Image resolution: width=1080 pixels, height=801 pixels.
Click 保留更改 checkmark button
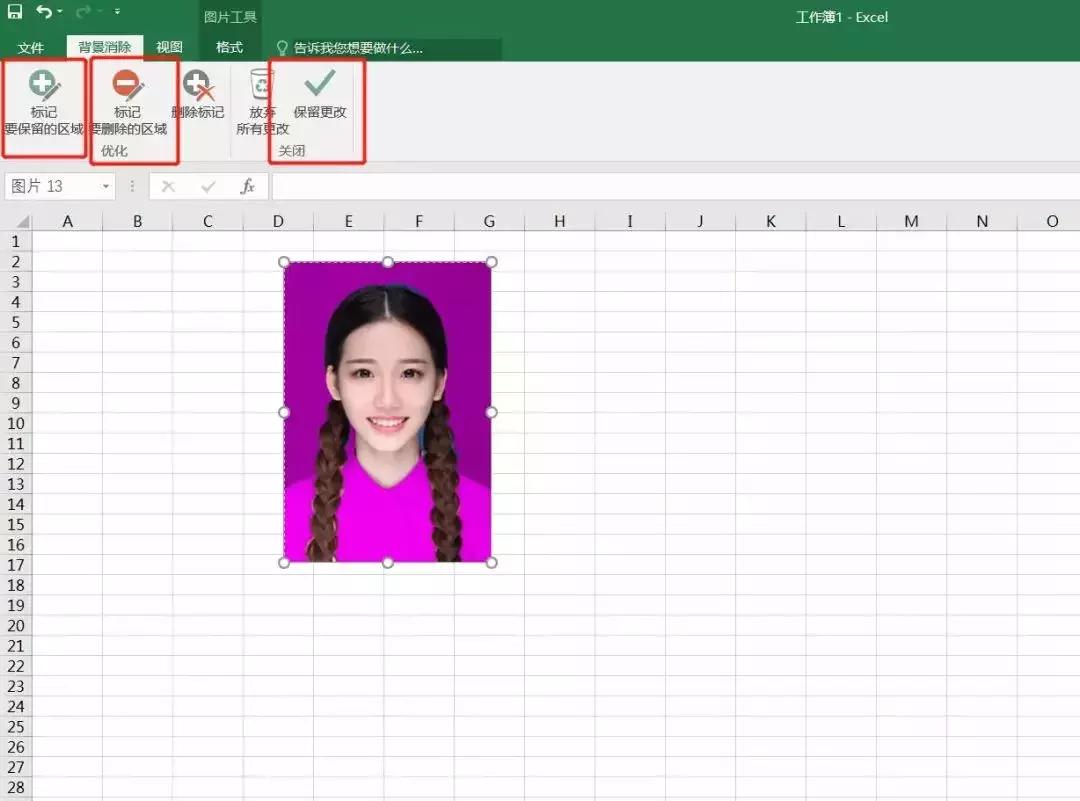click(320, 94)
